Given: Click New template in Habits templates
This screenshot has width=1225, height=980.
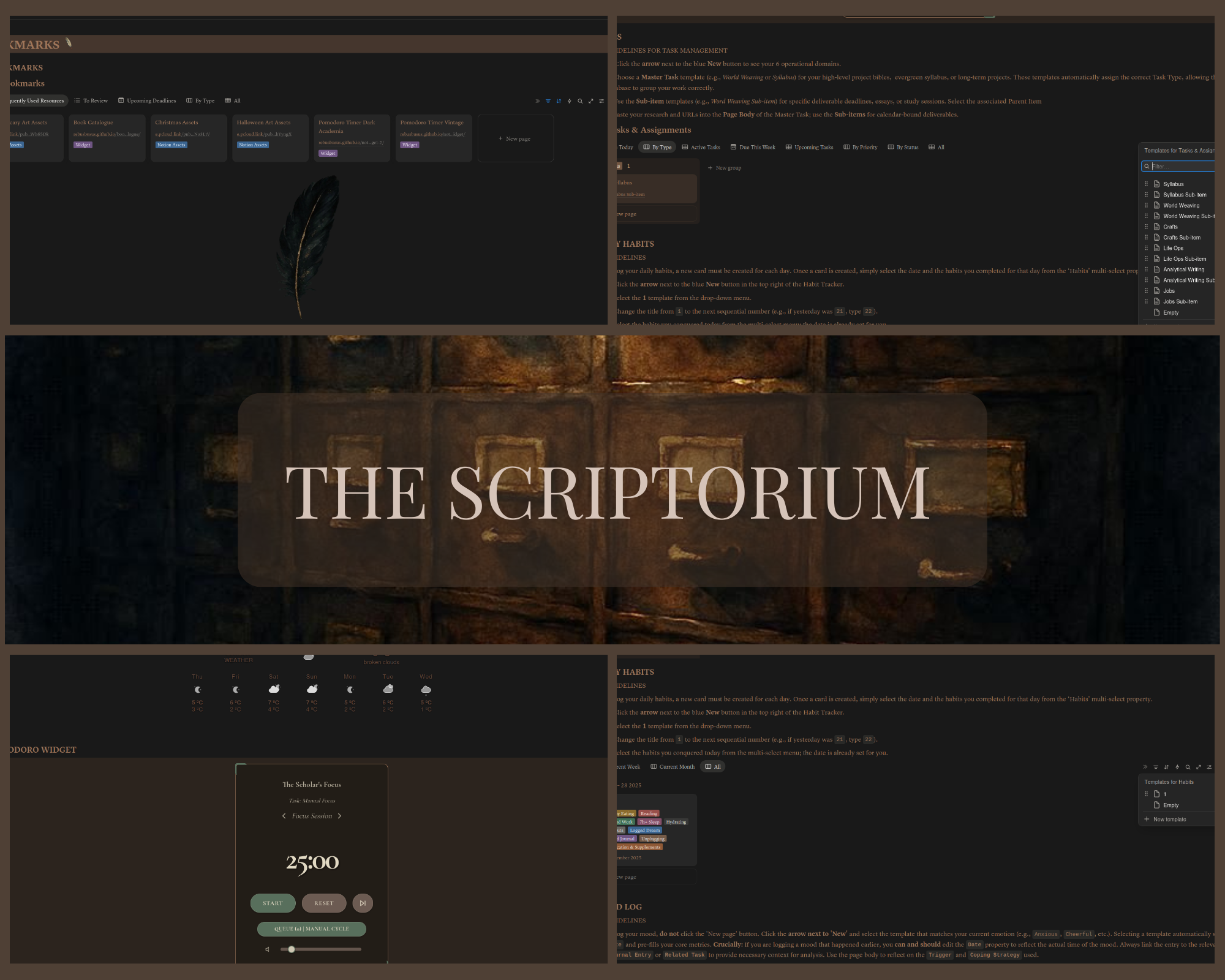Looking at the screenshot, I should click(x=1169, y=820).
